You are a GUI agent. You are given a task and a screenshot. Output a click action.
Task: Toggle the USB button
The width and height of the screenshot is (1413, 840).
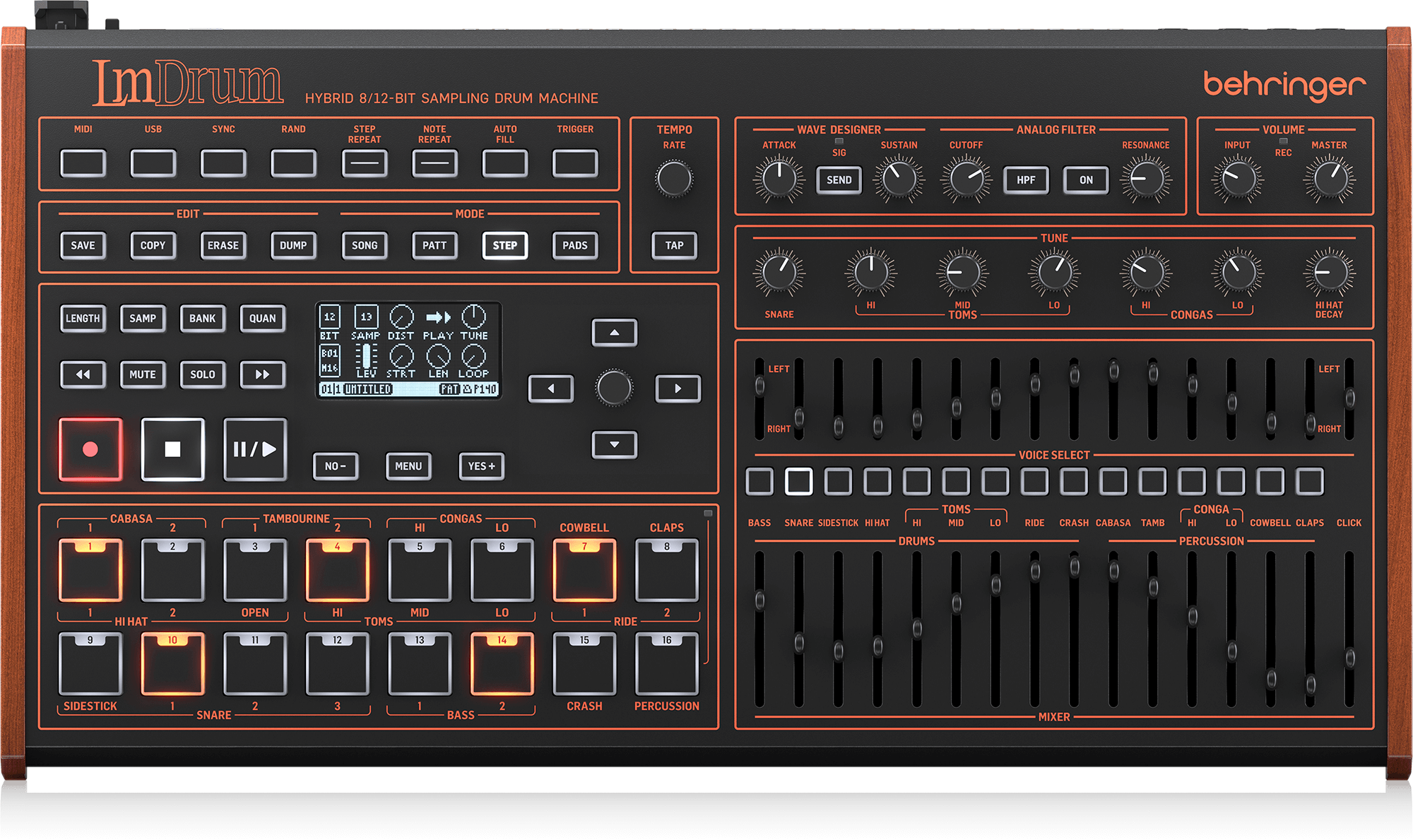pyautogui.click(x=153, y=163)
